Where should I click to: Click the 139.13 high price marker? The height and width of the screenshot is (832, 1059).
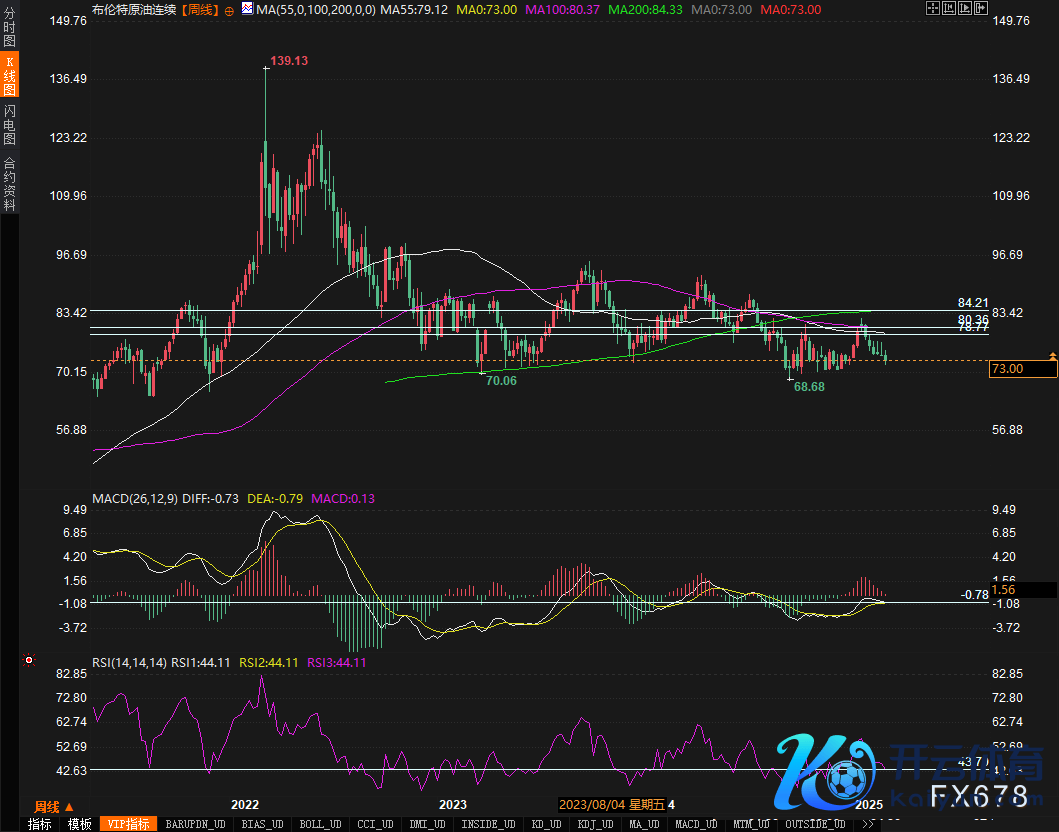pyautogui.click(x=289, y=61)
